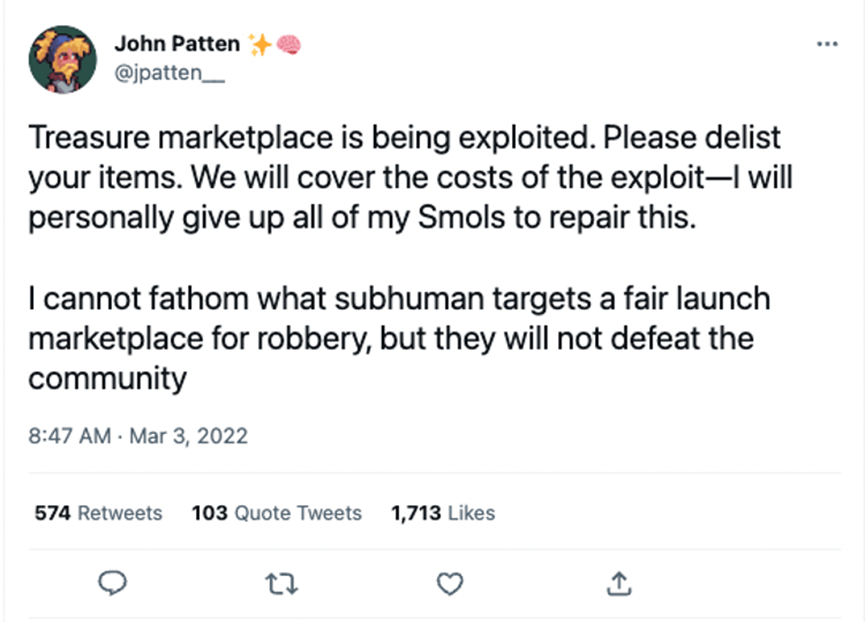Click the 'I cannot fathom' paragraph

click(390, 338)
